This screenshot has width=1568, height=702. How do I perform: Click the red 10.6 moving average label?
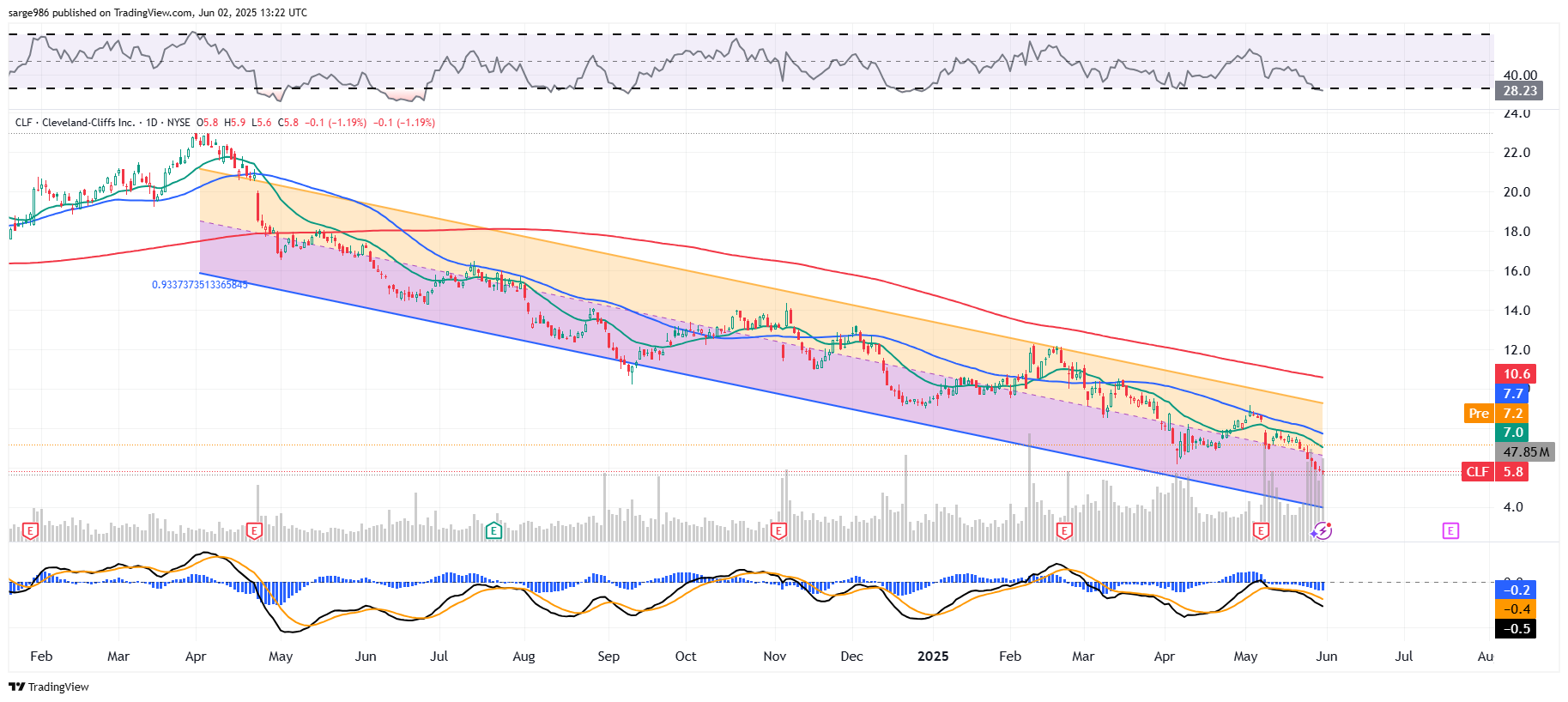(1516, 373)
